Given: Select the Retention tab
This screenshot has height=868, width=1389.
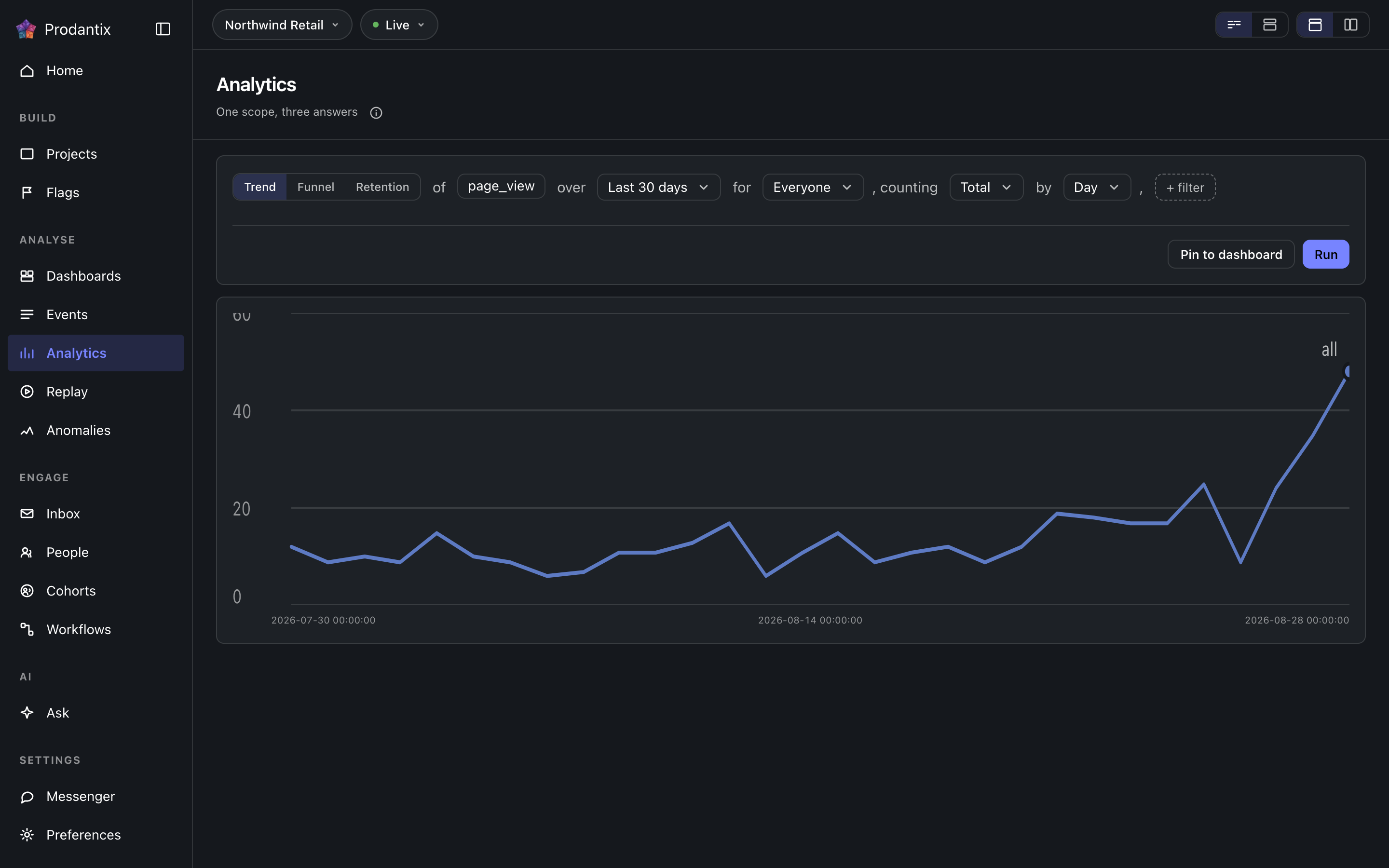Looking at the screenshot, I should [382, 187].
